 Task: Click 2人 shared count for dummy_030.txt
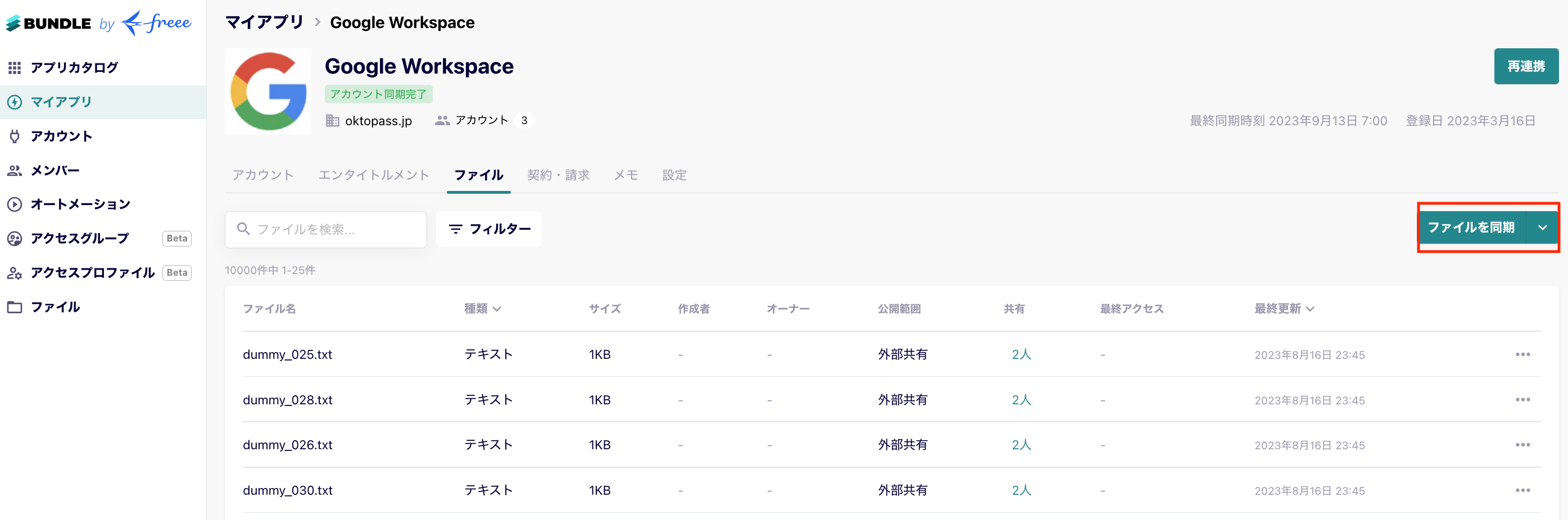coord(1021,491)
